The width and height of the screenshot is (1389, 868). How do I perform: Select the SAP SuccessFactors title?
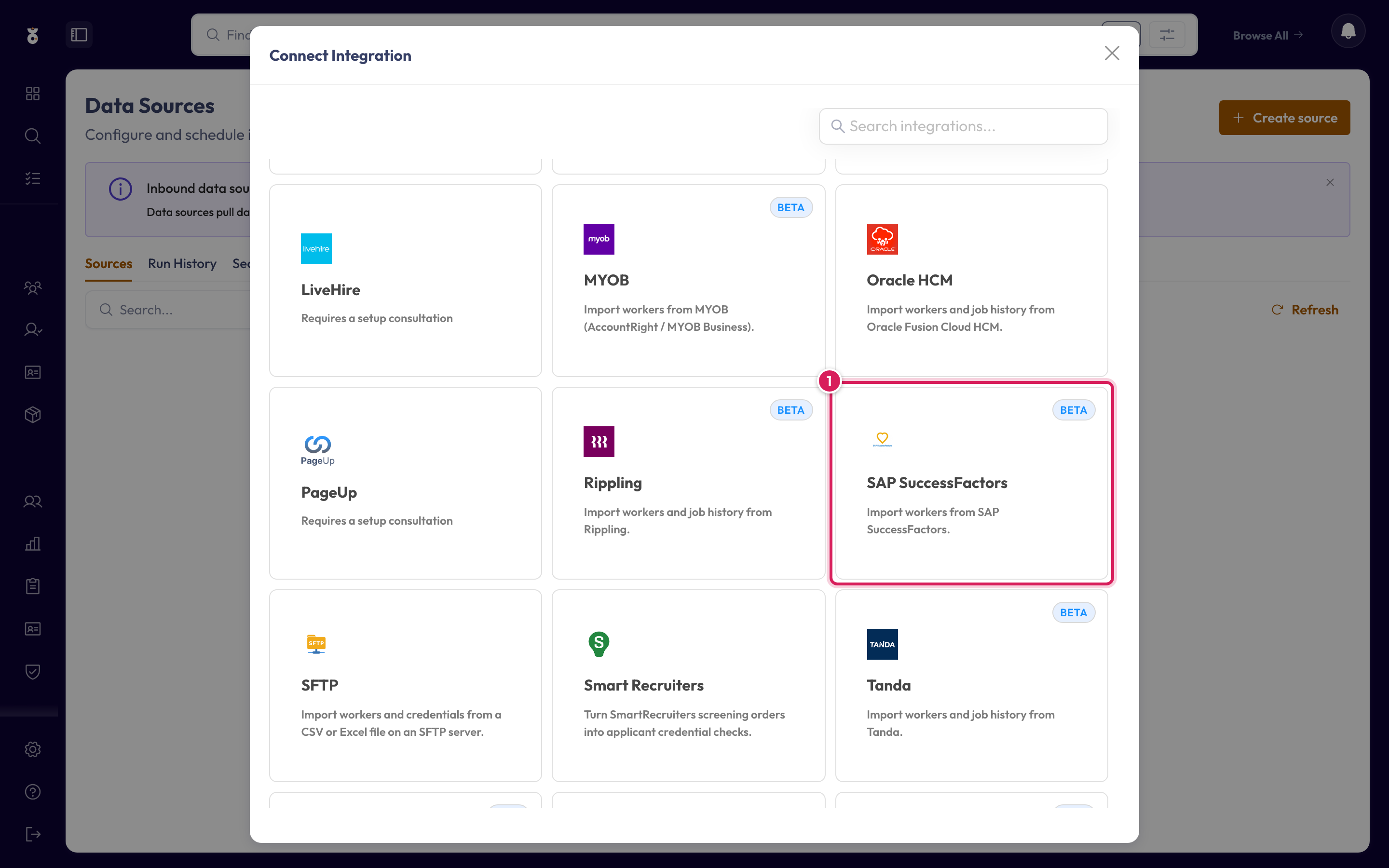(937, 483)
